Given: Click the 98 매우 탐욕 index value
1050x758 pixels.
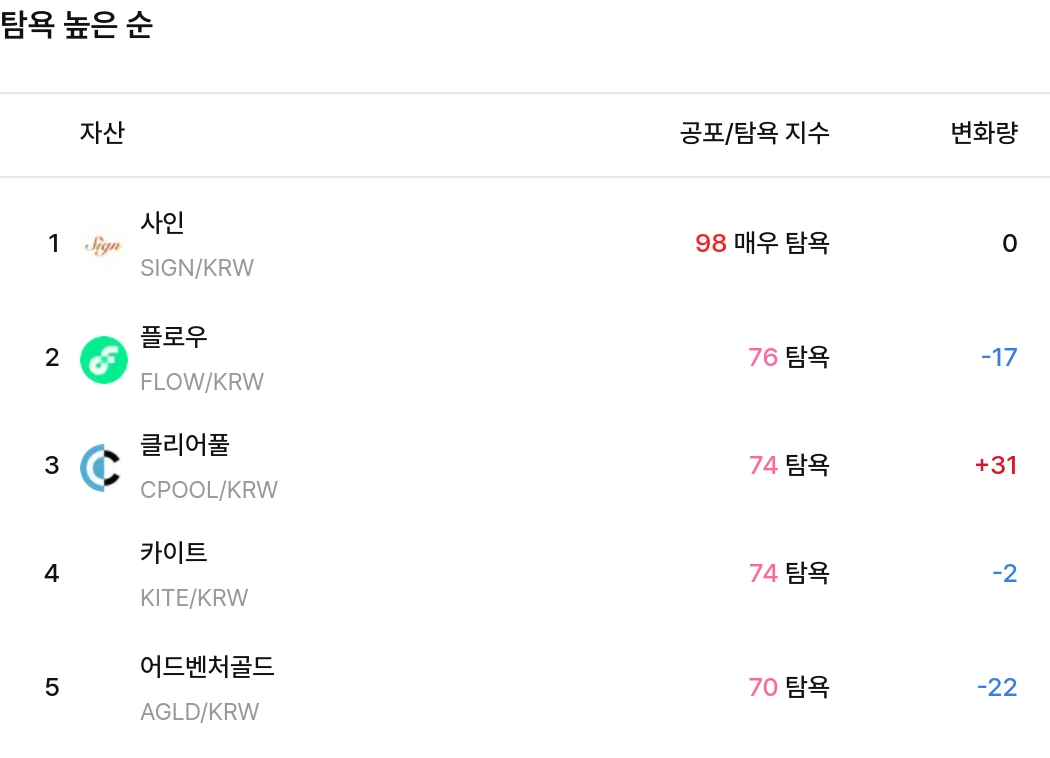Looking at the screenshot, I should pos(763,243).
